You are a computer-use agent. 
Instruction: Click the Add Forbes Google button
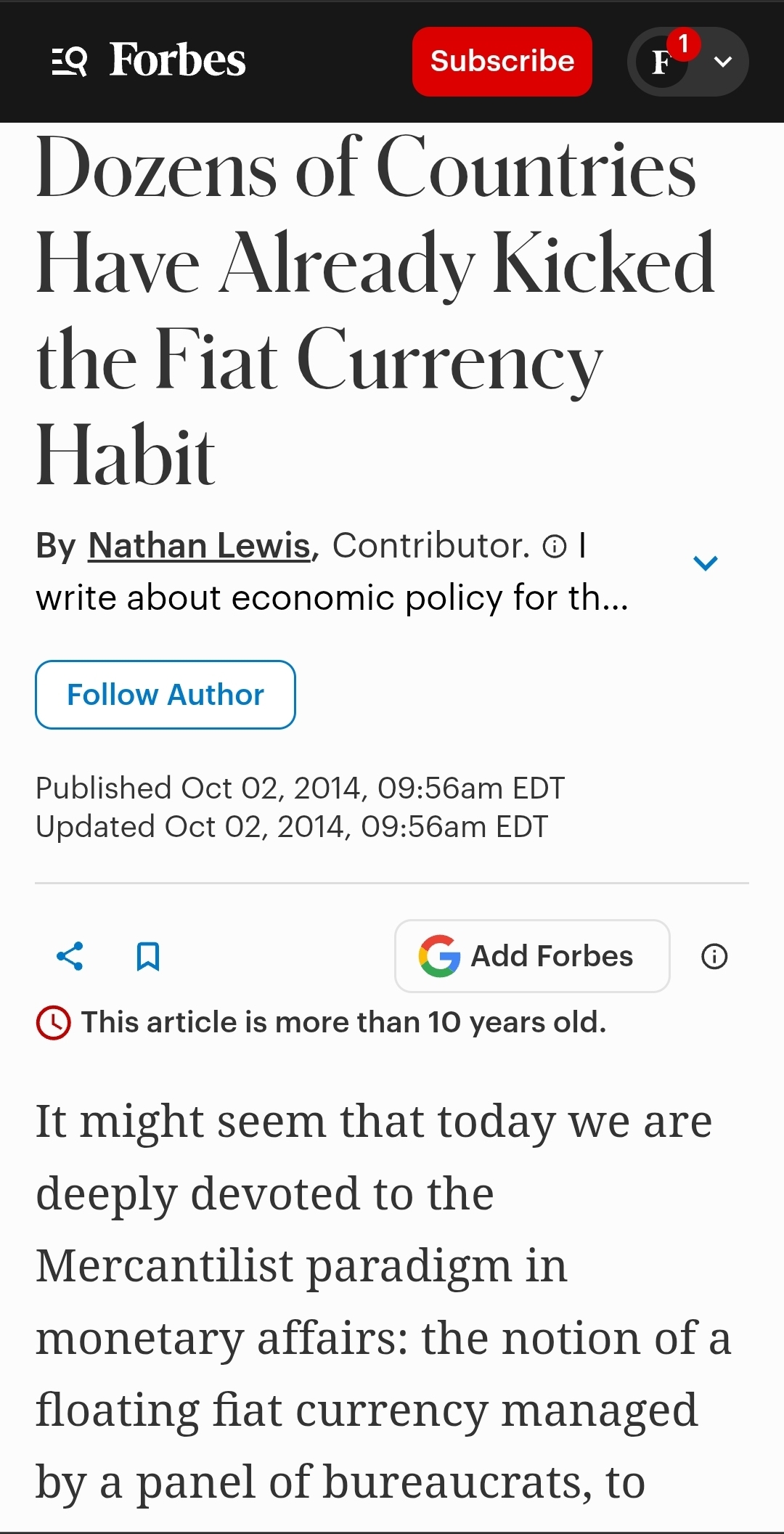click(x=532, y=956)
